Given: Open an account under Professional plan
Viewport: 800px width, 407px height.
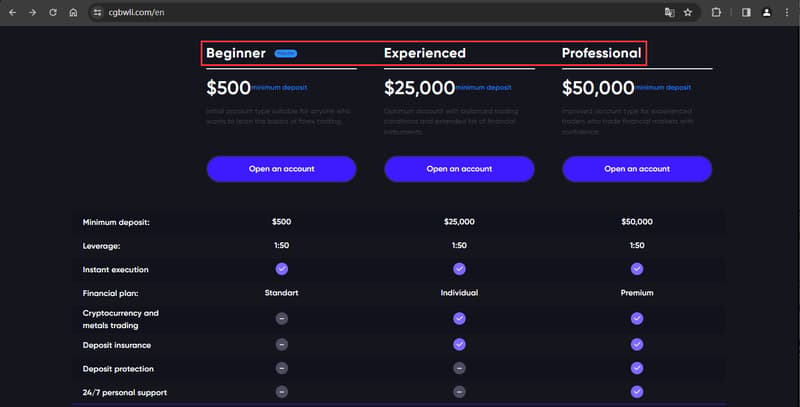Looking at the screenshot, I should [x=637, y=169].
